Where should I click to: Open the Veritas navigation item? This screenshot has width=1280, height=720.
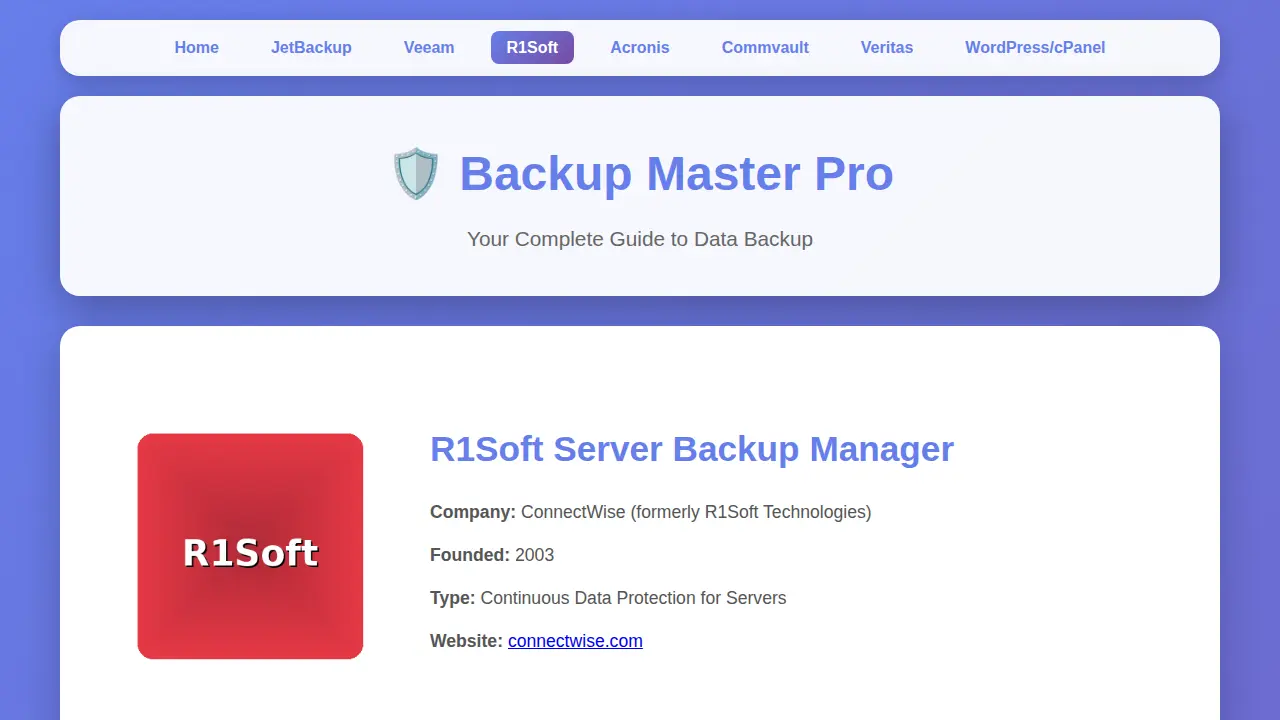point(887,47)
